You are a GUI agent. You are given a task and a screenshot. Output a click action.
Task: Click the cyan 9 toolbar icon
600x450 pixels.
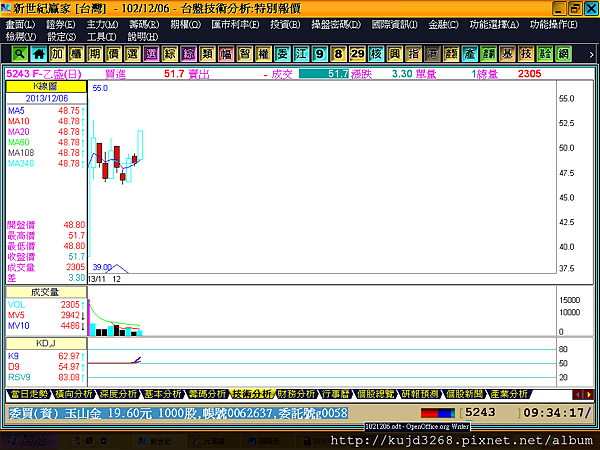320,54
